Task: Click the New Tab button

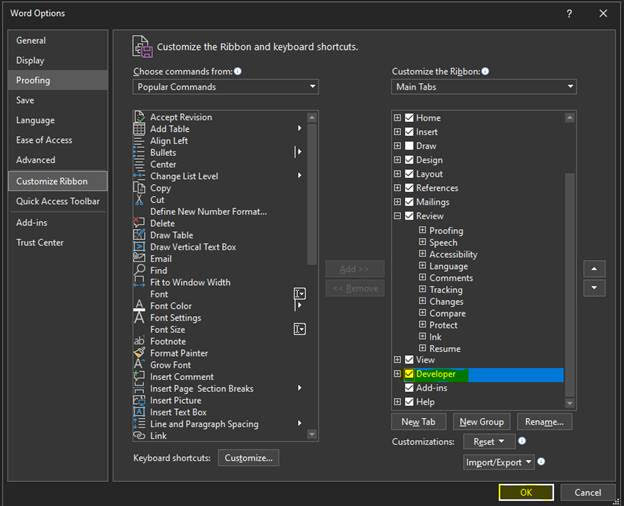Action: click(x=418, y=422)
